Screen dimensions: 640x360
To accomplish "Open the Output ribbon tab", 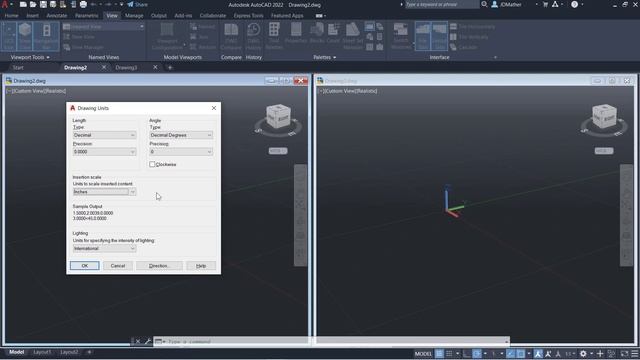I will click(x=159, y=16).
